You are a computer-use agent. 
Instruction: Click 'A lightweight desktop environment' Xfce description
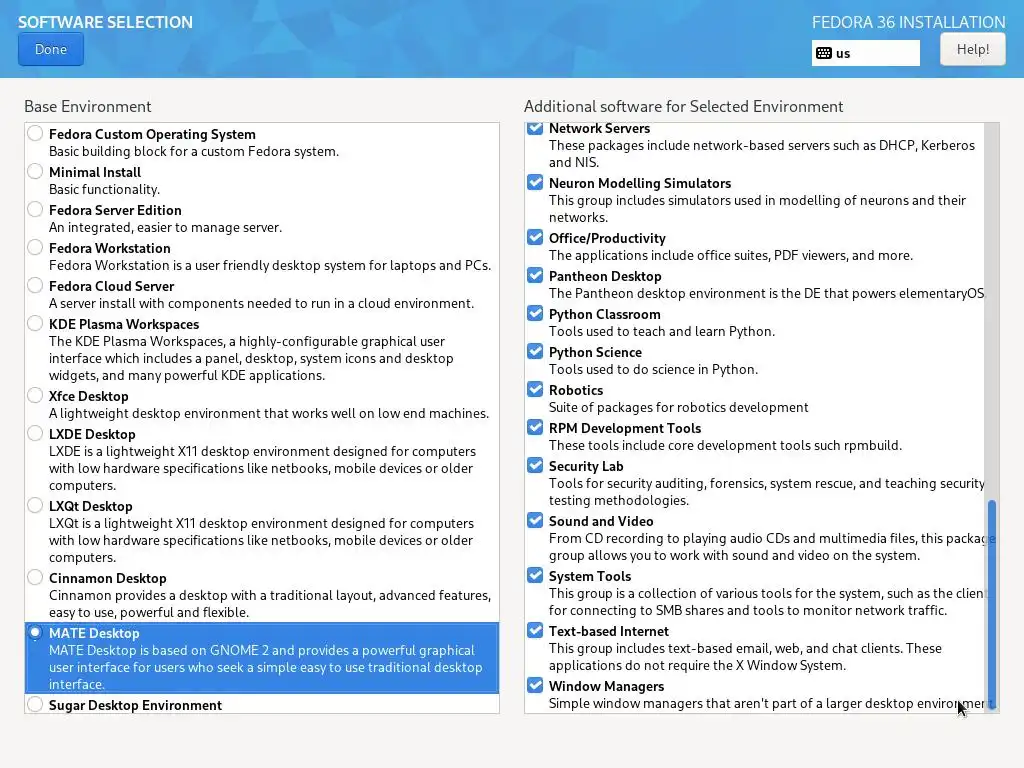tap(268, 413)
